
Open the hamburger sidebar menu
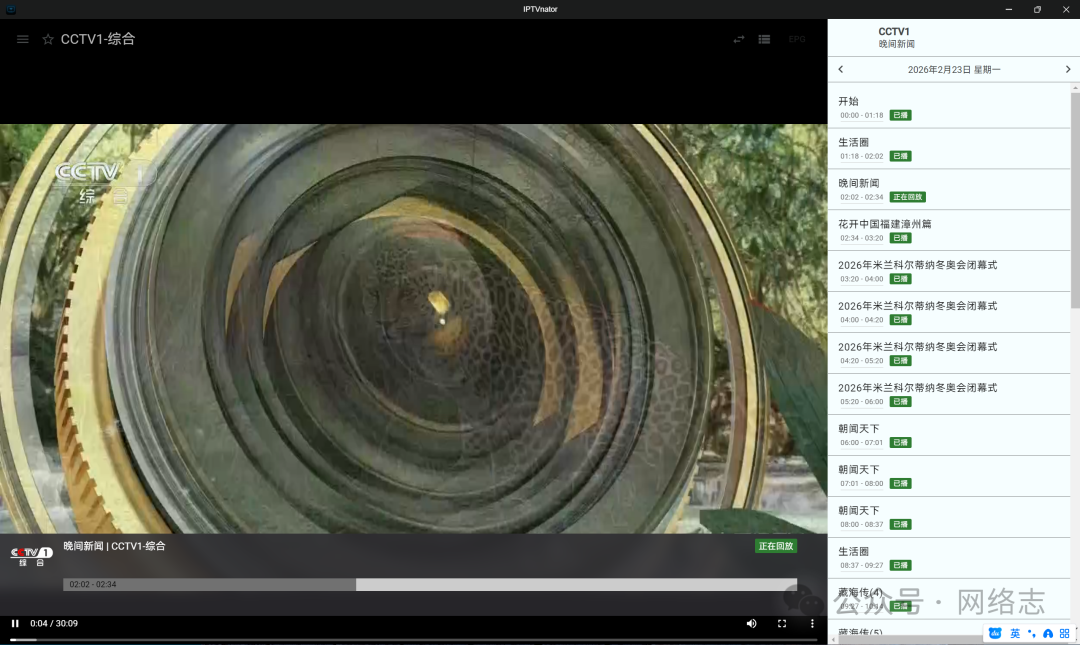(22, 39)
